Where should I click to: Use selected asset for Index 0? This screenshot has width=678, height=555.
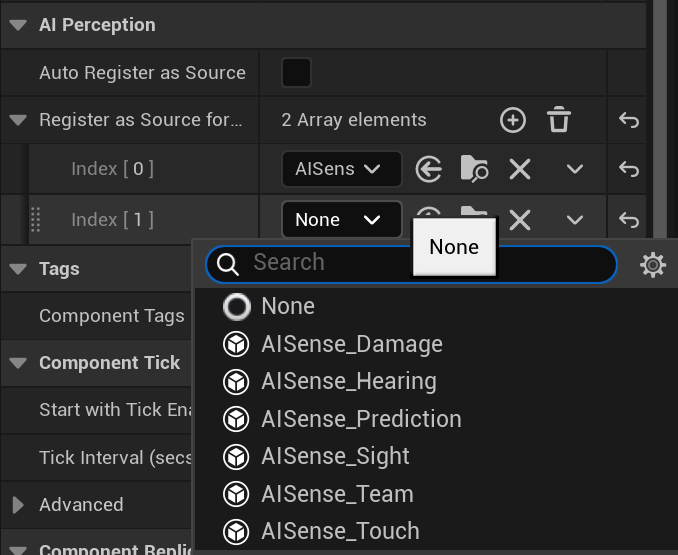click(x=429, y=169)
